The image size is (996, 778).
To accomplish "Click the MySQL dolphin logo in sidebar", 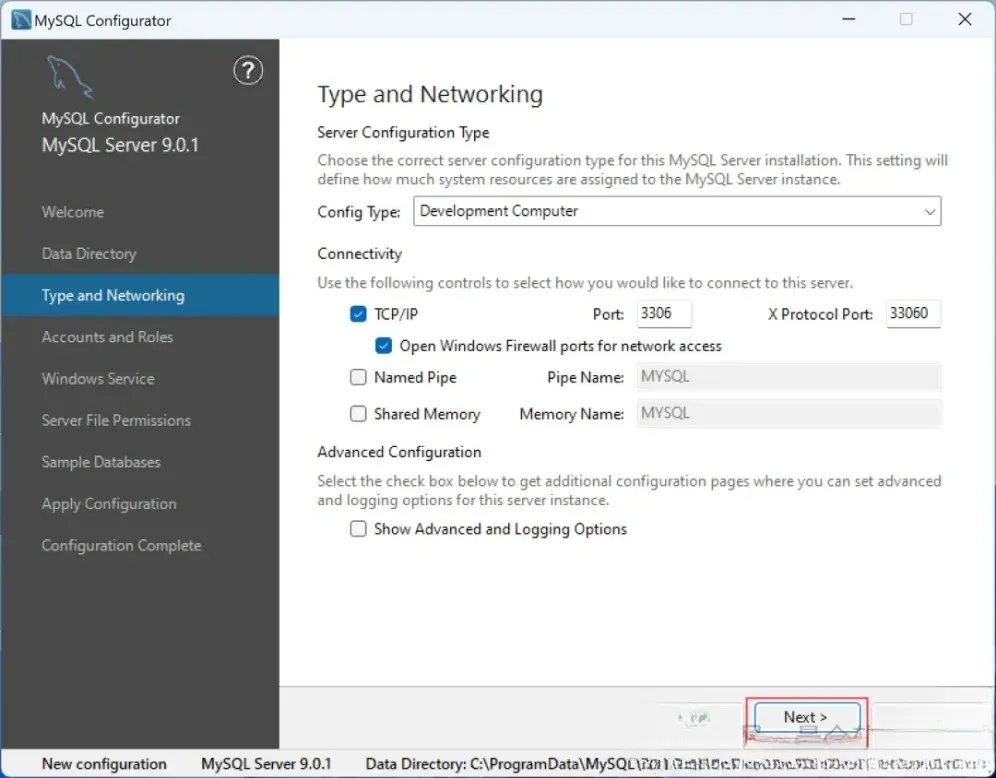I will [70, 77].
